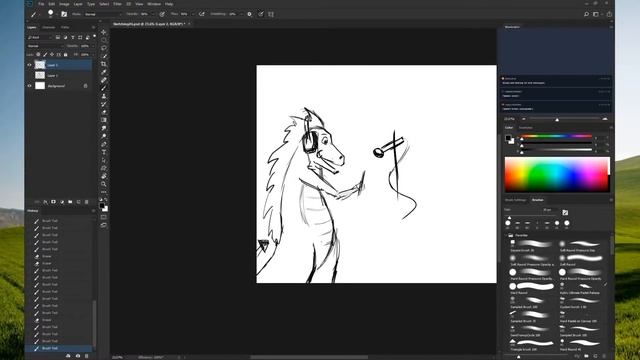Select the Eyedropper tool
Screen dimensions: 640x360
(104, 72)
